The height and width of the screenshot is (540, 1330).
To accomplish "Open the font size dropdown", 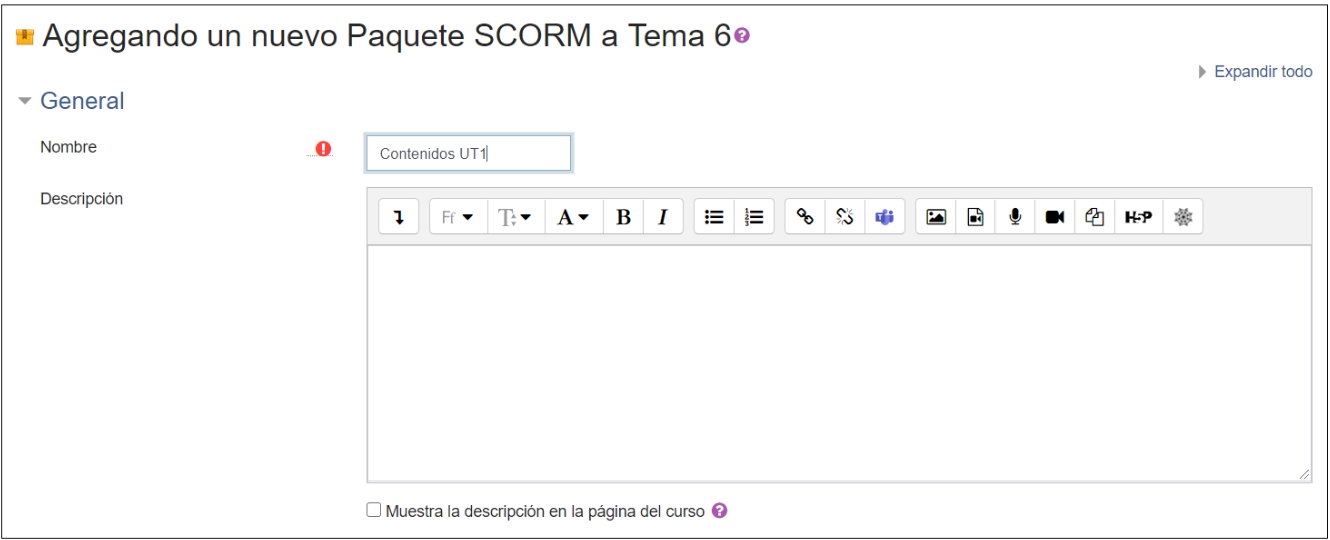I will click(x=516, y=217).
